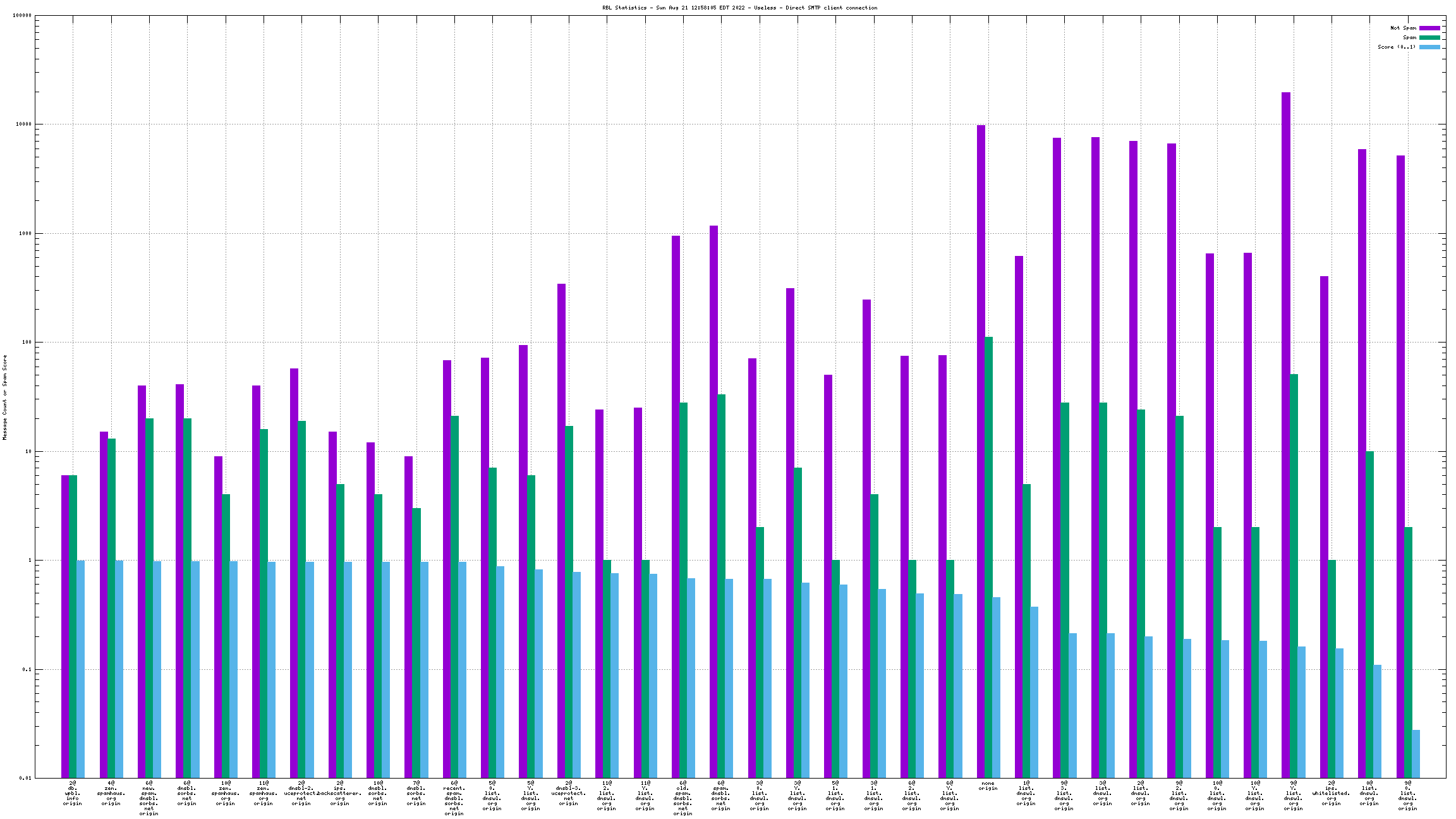Select the green bar above none origin
Image resolution: width=1456 pixels, height=819 pixels.
(988, 556)
